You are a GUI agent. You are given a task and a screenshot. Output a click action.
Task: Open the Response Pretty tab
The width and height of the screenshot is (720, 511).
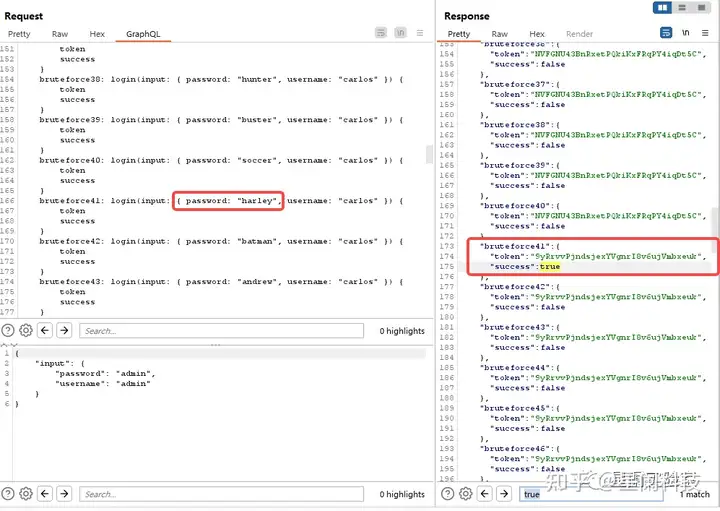point(459,34)
